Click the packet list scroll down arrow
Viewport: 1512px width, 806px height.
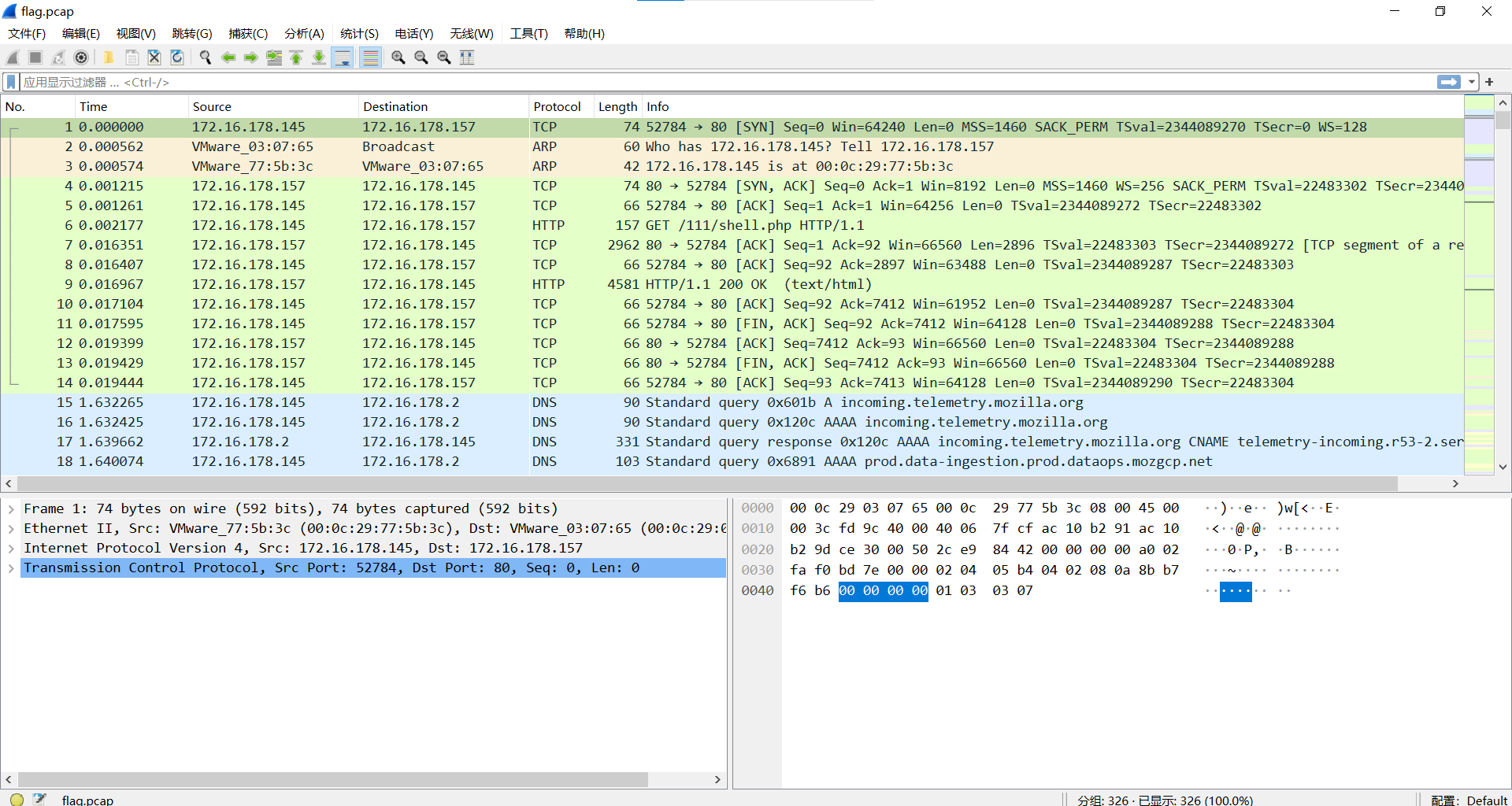(x=1503, y=467)
